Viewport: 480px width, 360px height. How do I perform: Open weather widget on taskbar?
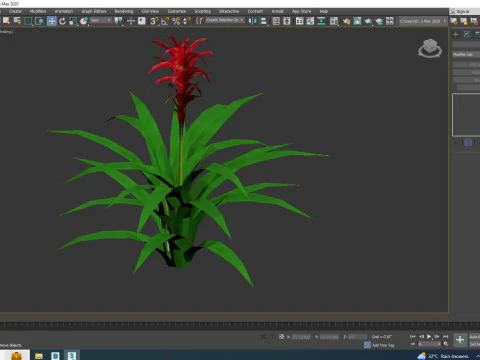443,356
